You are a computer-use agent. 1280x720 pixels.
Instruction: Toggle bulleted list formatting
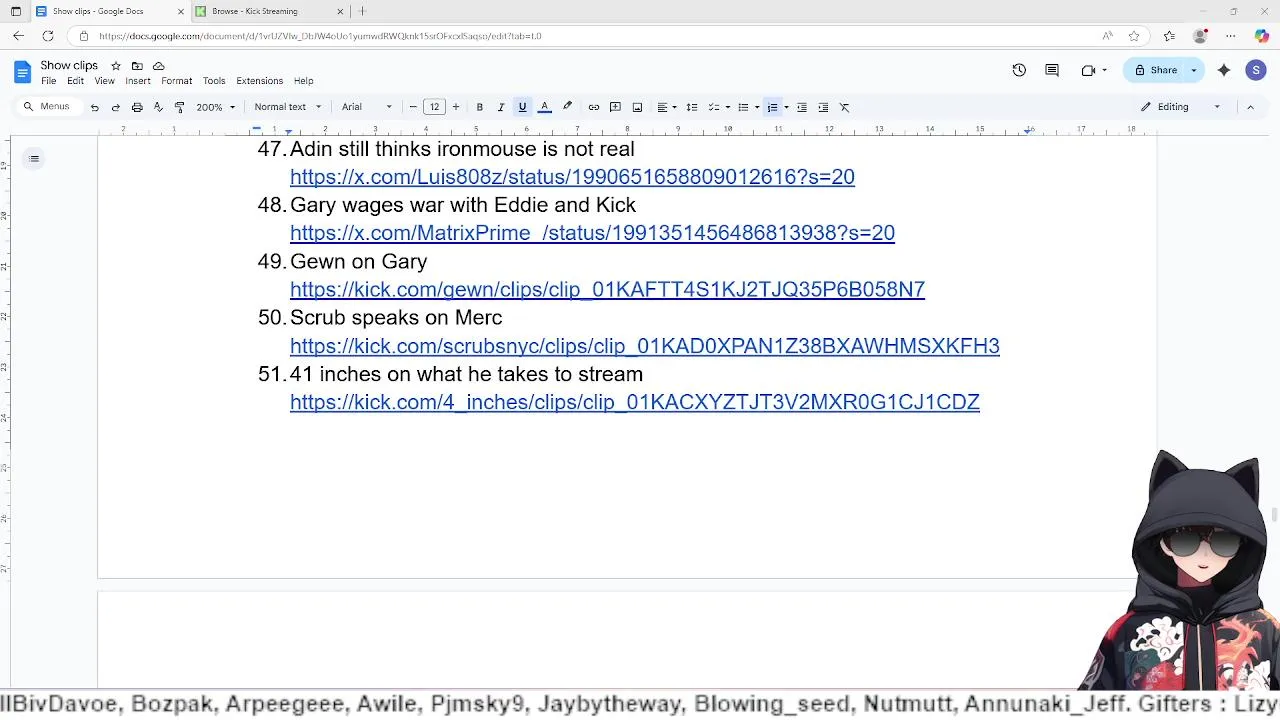click(x=742, y=107)
